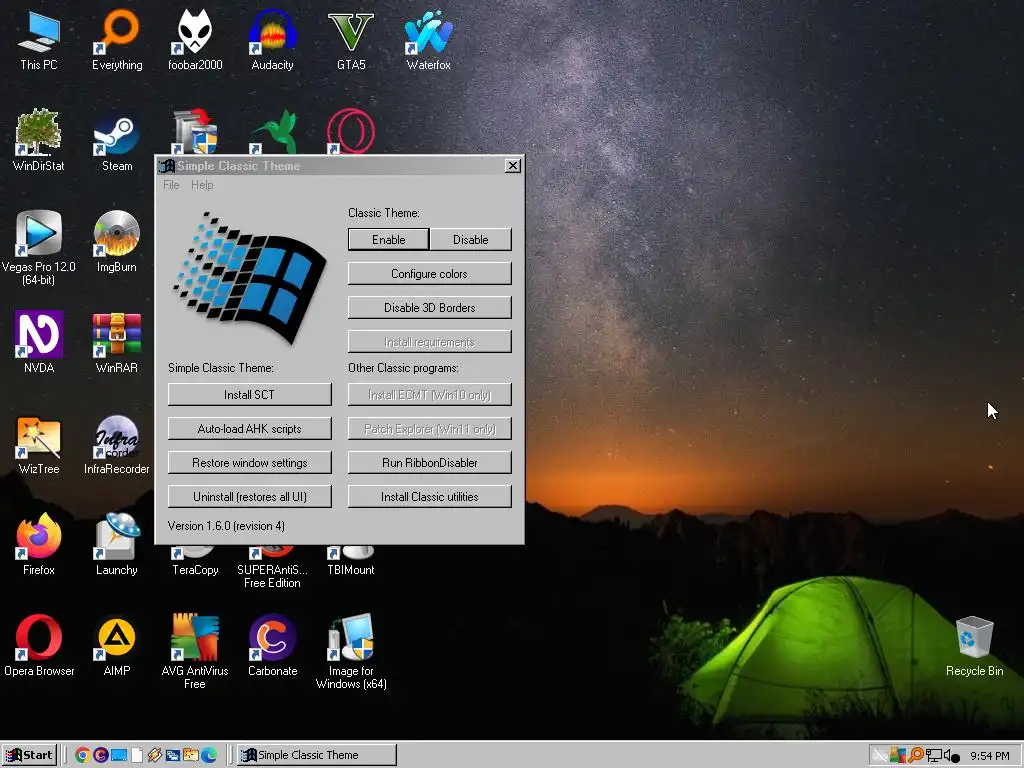This screenshot has height=768, width=1024.
Task: Click Run RibbonDisabler button
Action: click(x=429, y=462)
